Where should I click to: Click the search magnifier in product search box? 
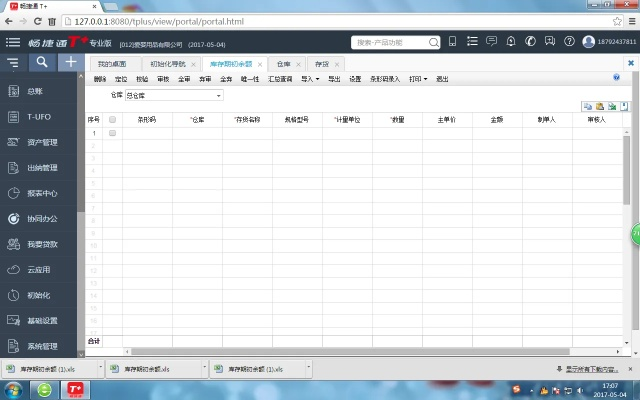433,42
